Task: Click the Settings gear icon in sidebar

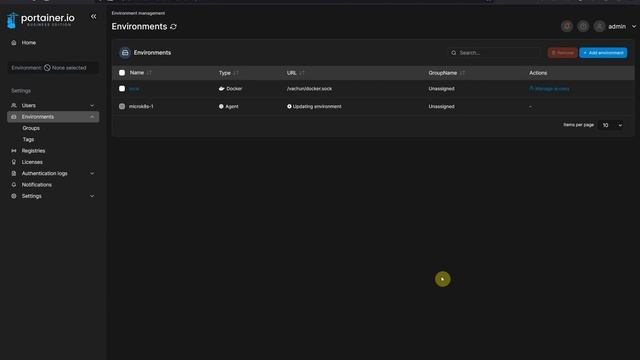Action: (14, 196)
